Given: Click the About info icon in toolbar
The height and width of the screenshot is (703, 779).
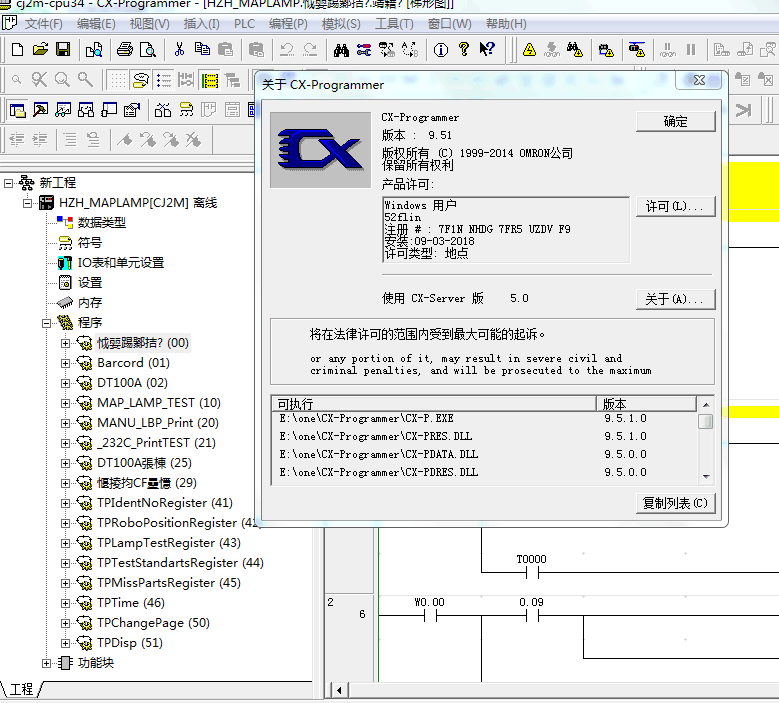Looking at the screenshot, I should pos(441,49).
